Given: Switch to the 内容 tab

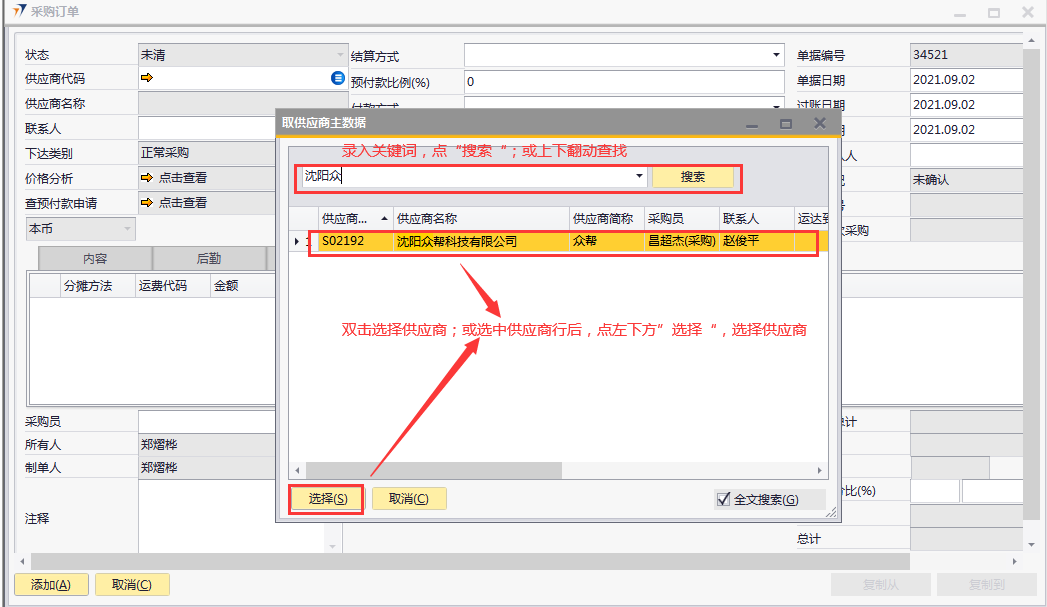Looking at the screenshot, I should coord(95,258).
